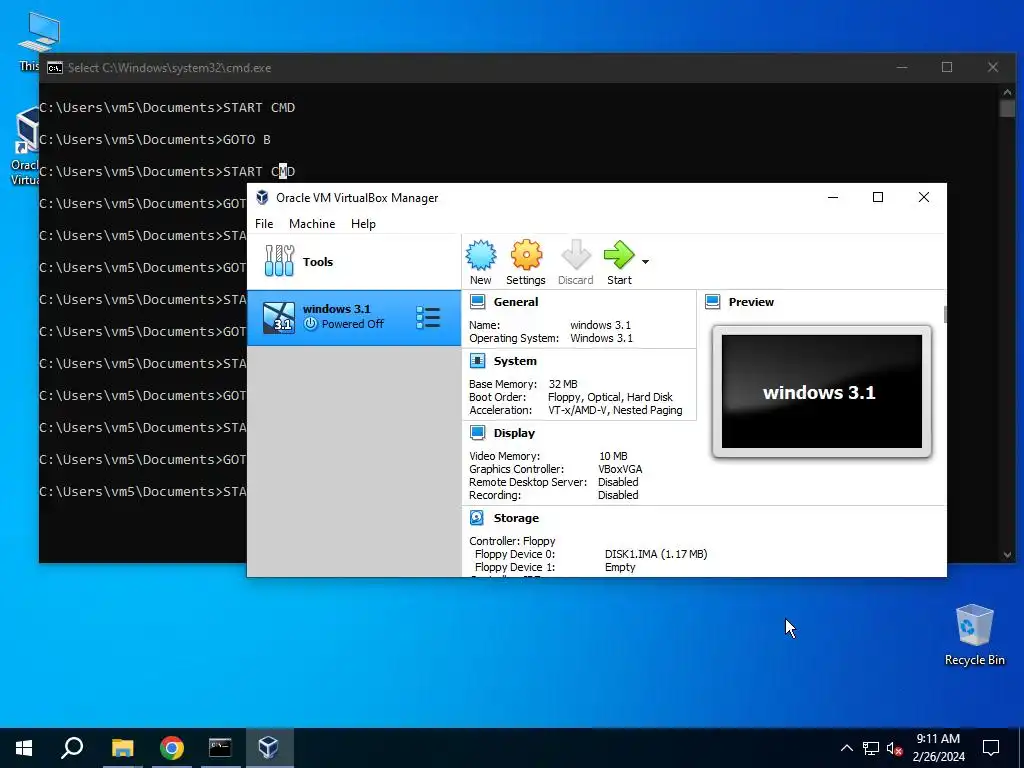This screenshot has height=768, width=1024.
Task: Click the cmd window scrollbar thumb
Action: [1007, 108]
